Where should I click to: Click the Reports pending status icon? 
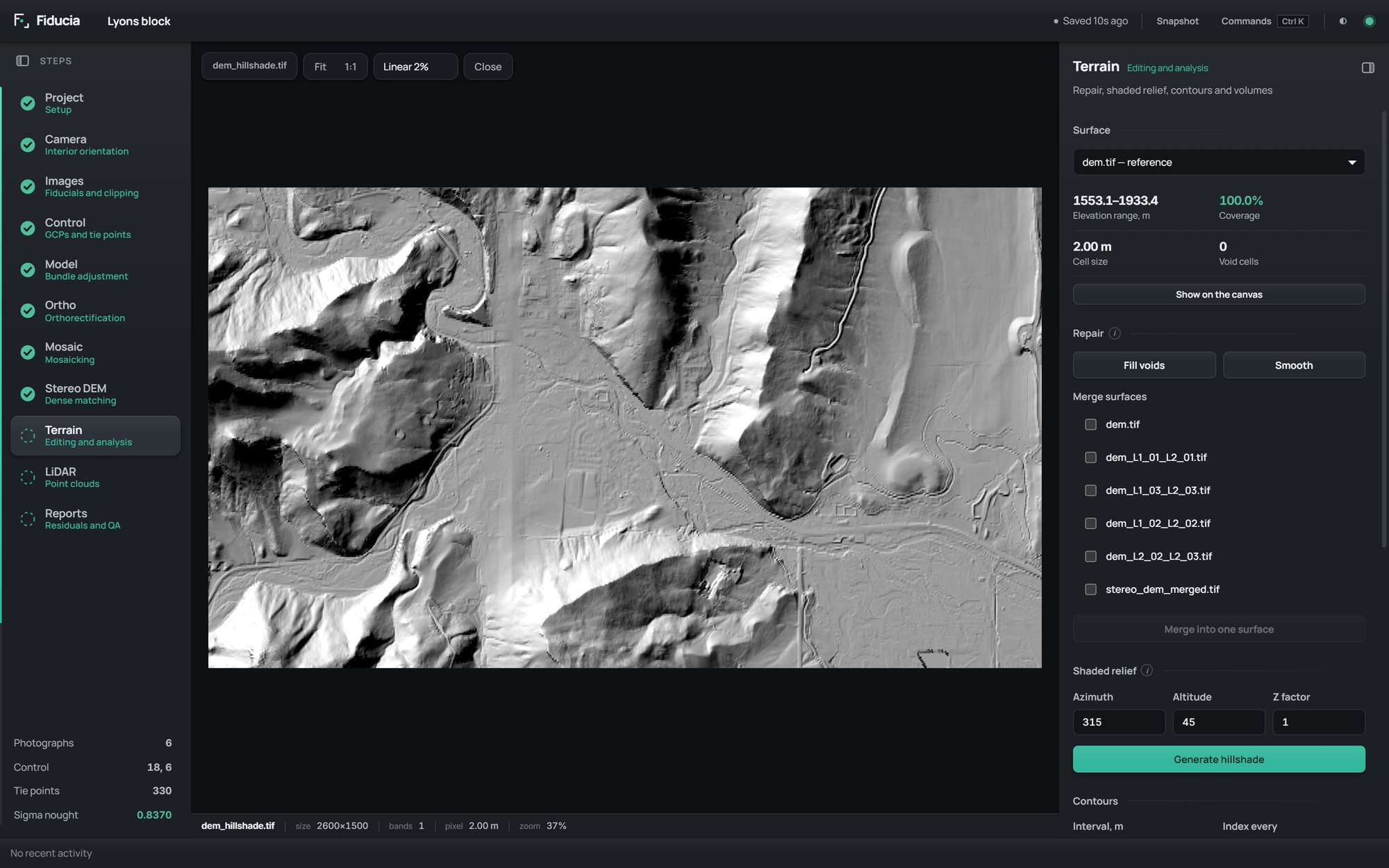28,519
